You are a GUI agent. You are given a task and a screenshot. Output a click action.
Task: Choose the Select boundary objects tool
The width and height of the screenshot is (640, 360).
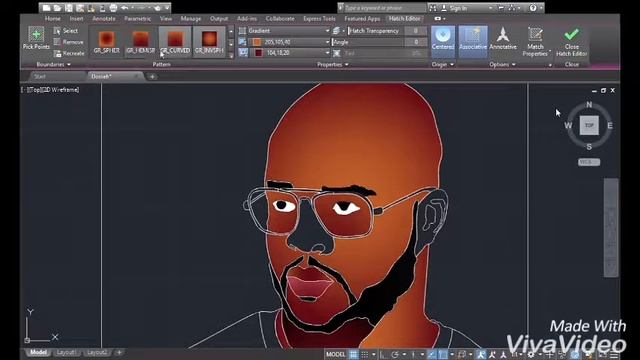[x=66, y=31]
